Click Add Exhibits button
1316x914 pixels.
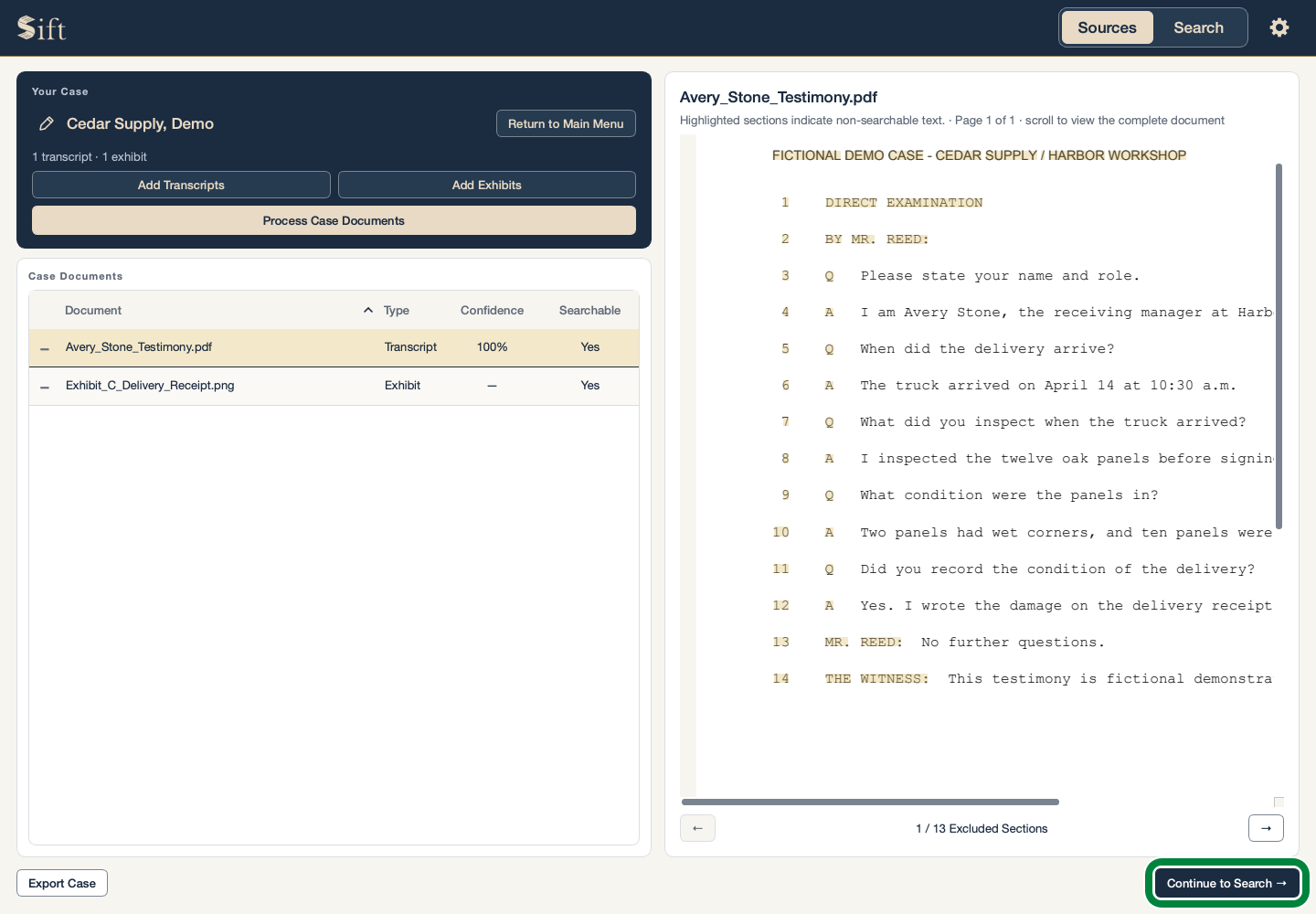[x=487, y=185]
